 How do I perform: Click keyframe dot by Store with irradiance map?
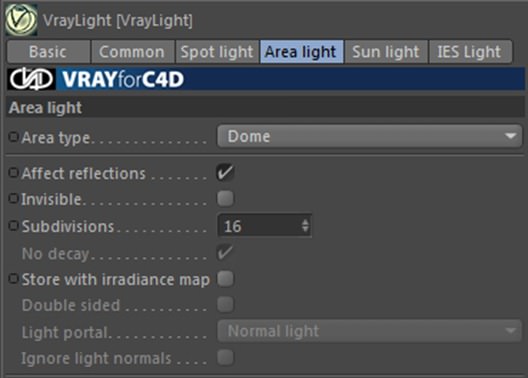tap(13, 279)
